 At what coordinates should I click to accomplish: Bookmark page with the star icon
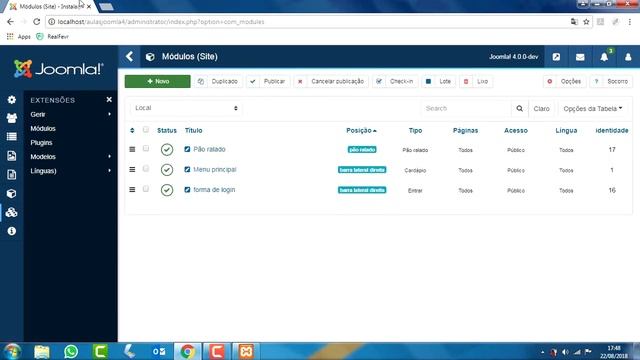587,22
